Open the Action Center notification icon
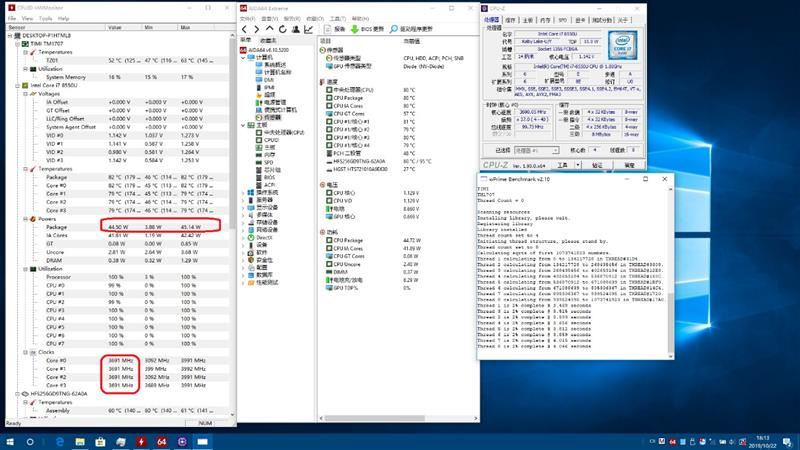800x450 pixels. [788, 442]
